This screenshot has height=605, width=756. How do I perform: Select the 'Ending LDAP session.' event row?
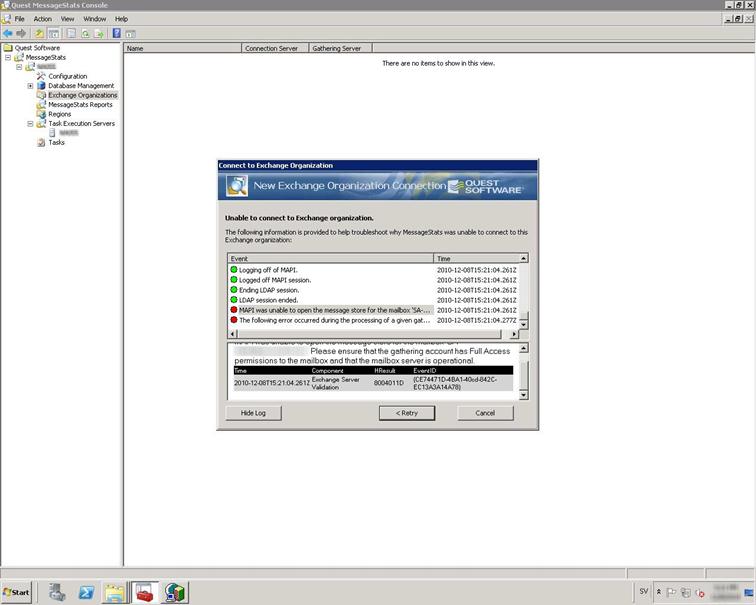pyautogui.click(x=374, y=290)
